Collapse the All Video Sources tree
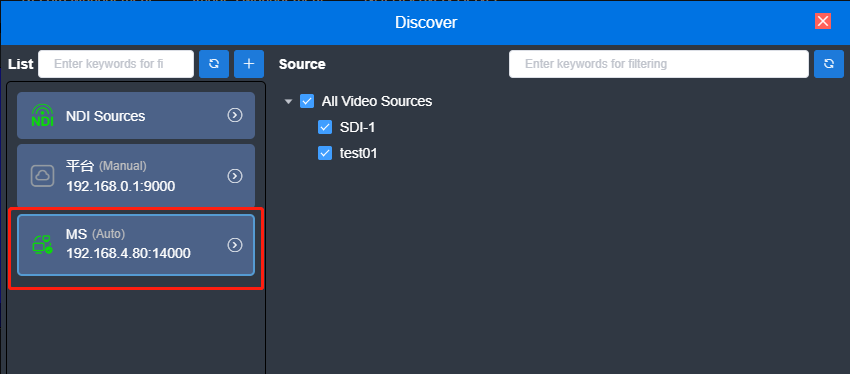850x374 pixels. 288,101
